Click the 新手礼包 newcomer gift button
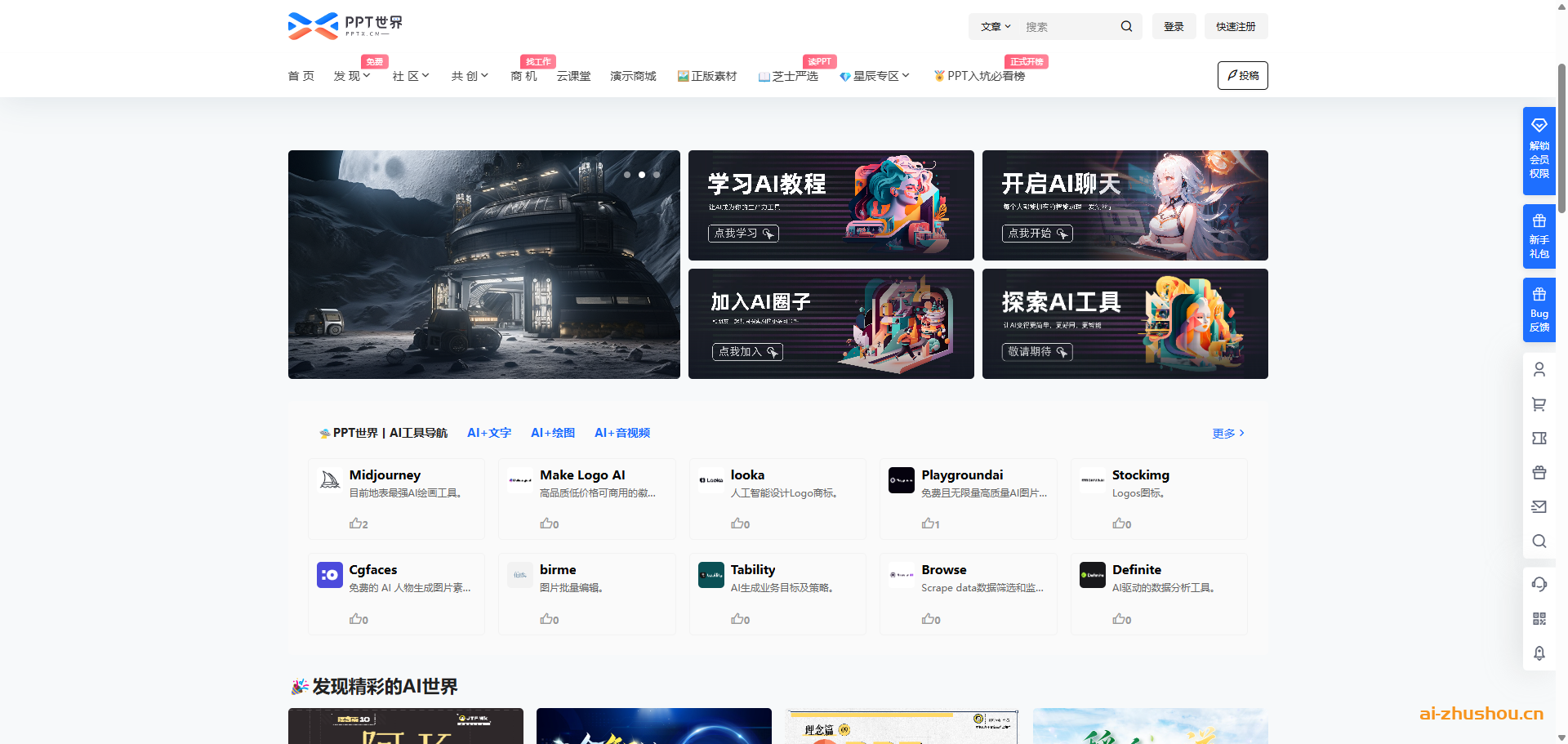This screenshot has width=1568, height=744. [1539, 236]
